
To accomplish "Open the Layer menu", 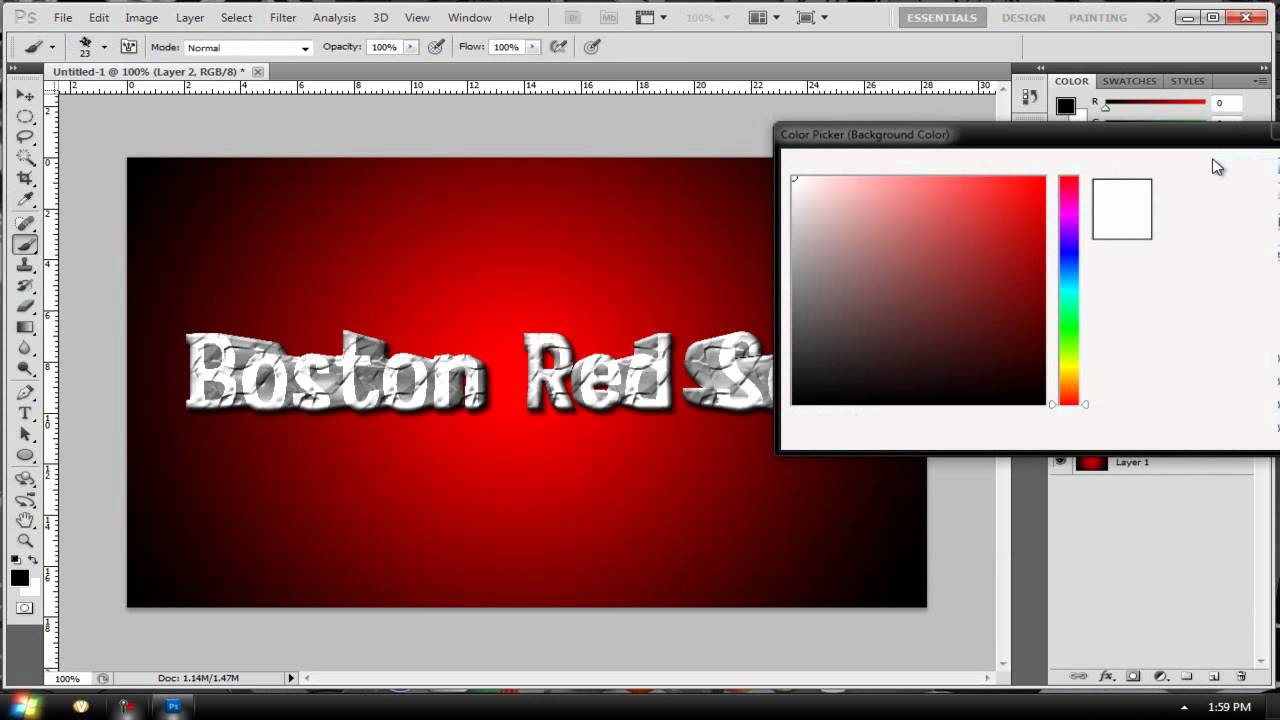I will pyautogui.click(x=190, y=18).
